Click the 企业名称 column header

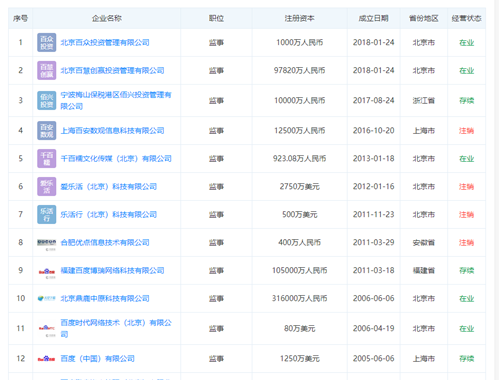pyautogui.click(x=107, y=18)
